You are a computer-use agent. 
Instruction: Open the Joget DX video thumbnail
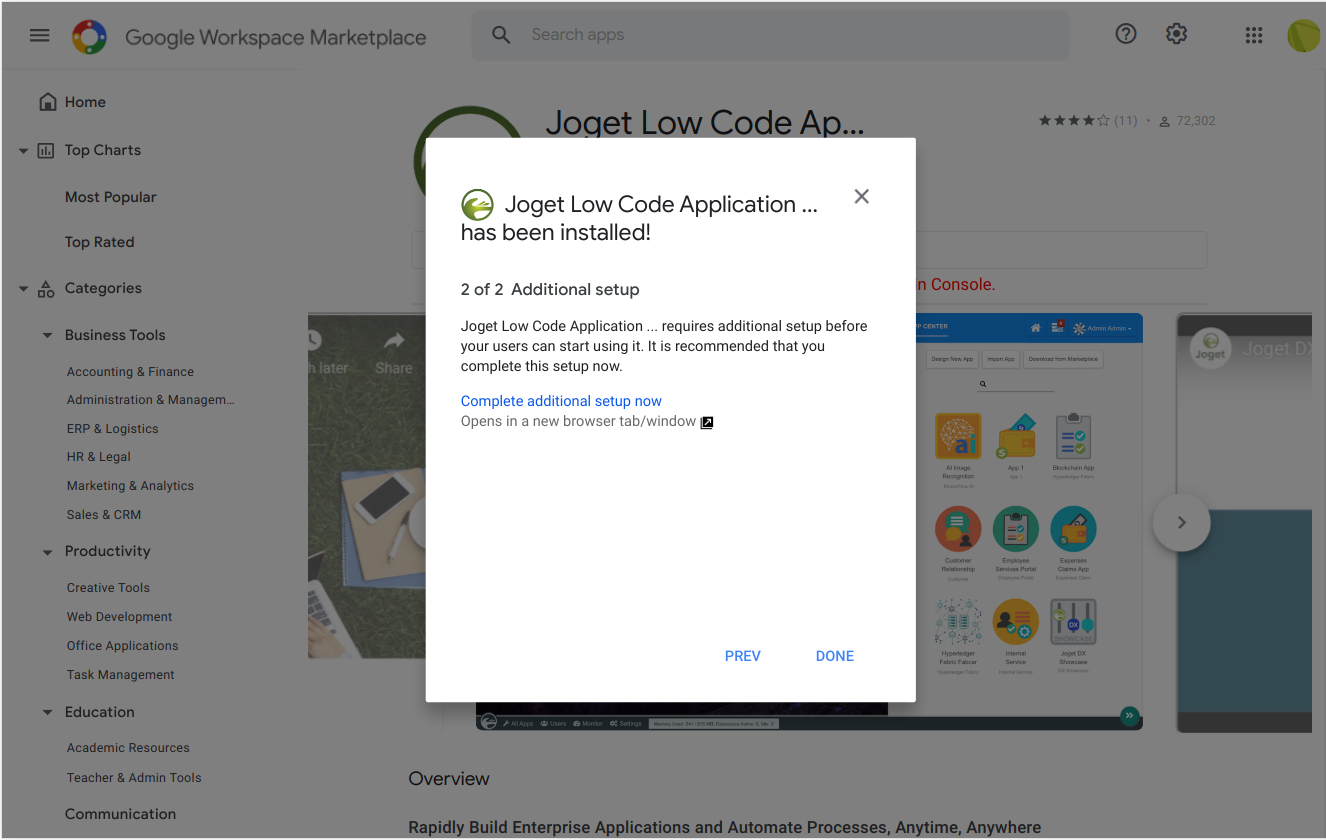click(1244, 523)
